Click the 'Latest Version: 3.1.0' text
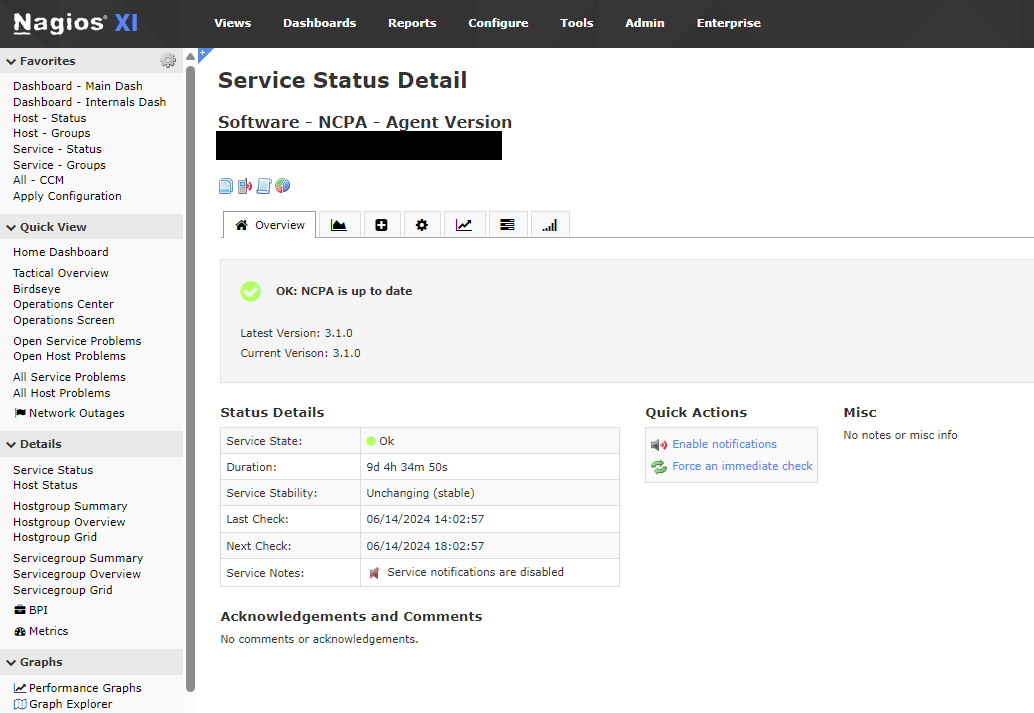Viewport: 1034px width, 713px height. (296, 333)
